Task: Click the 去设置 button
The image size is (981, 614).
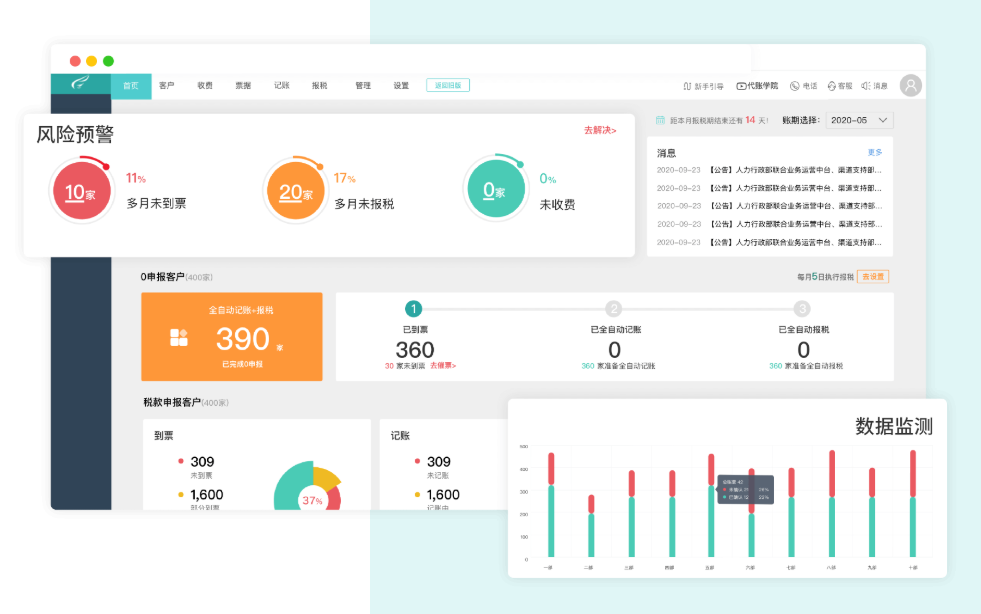Action: click(x=874, y=277)
